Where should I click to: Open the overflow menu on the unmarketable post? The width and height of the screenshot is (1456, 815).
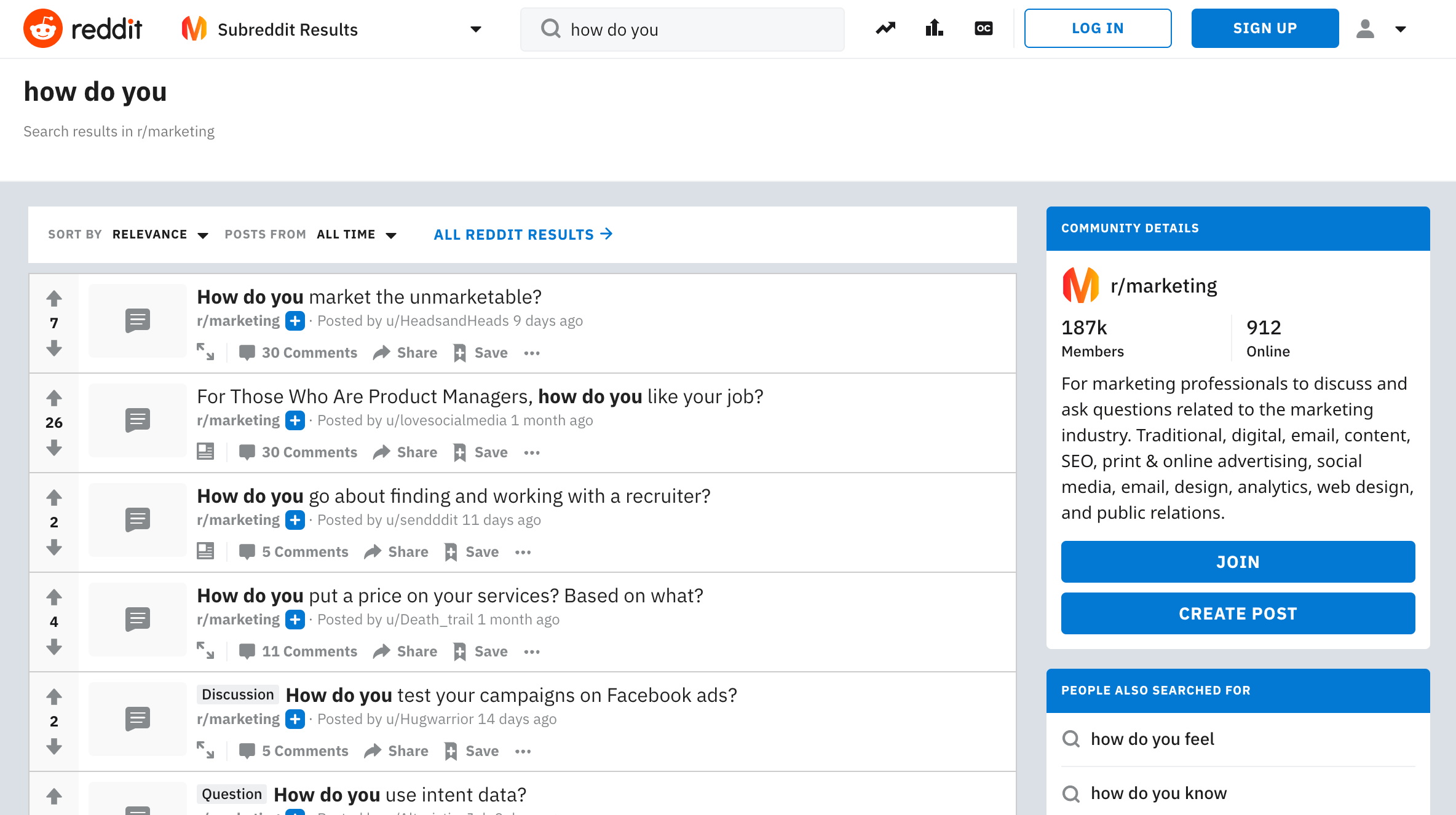click(531, 352)
